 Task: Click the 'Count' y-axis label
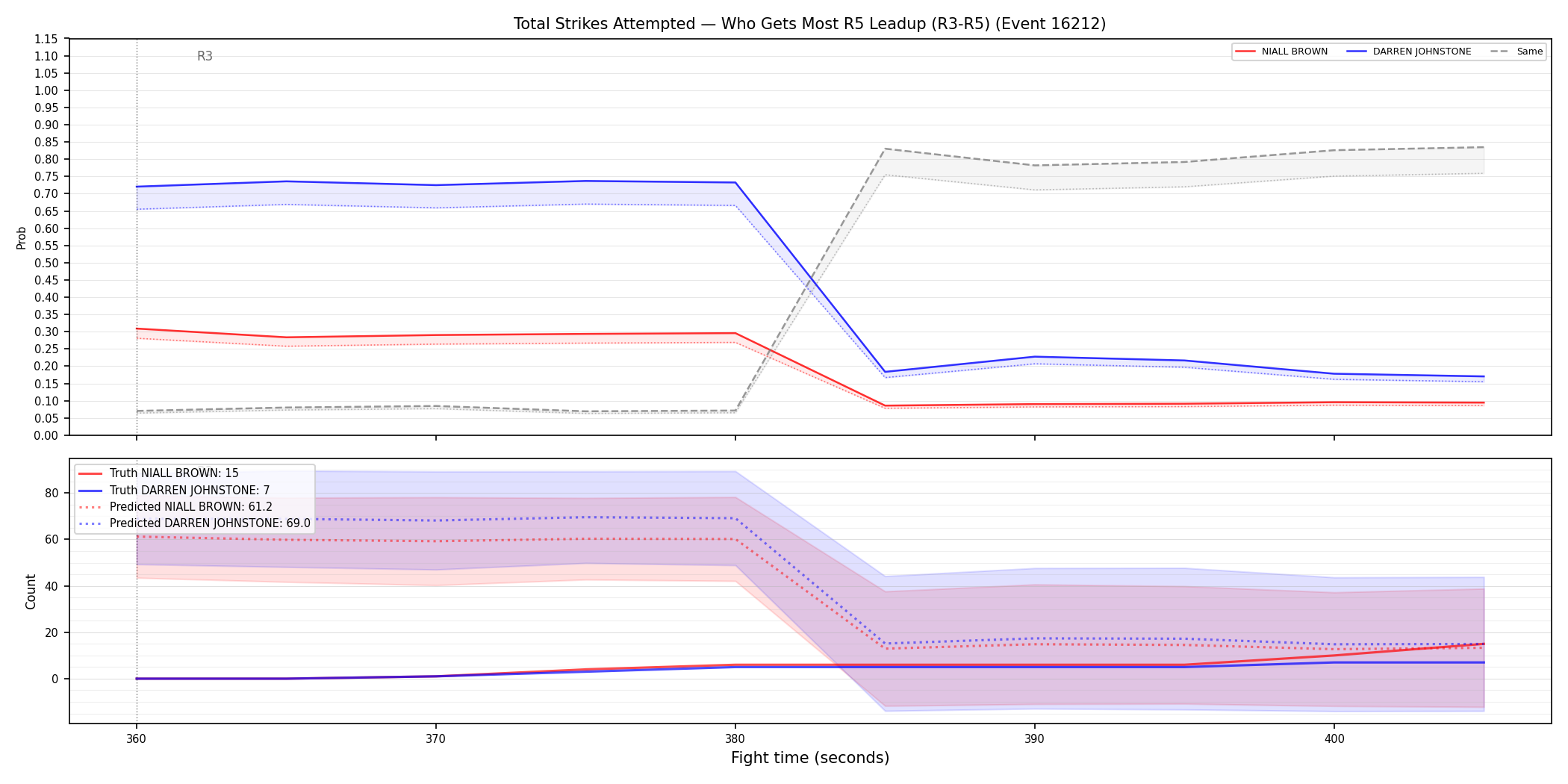(31, 591)
